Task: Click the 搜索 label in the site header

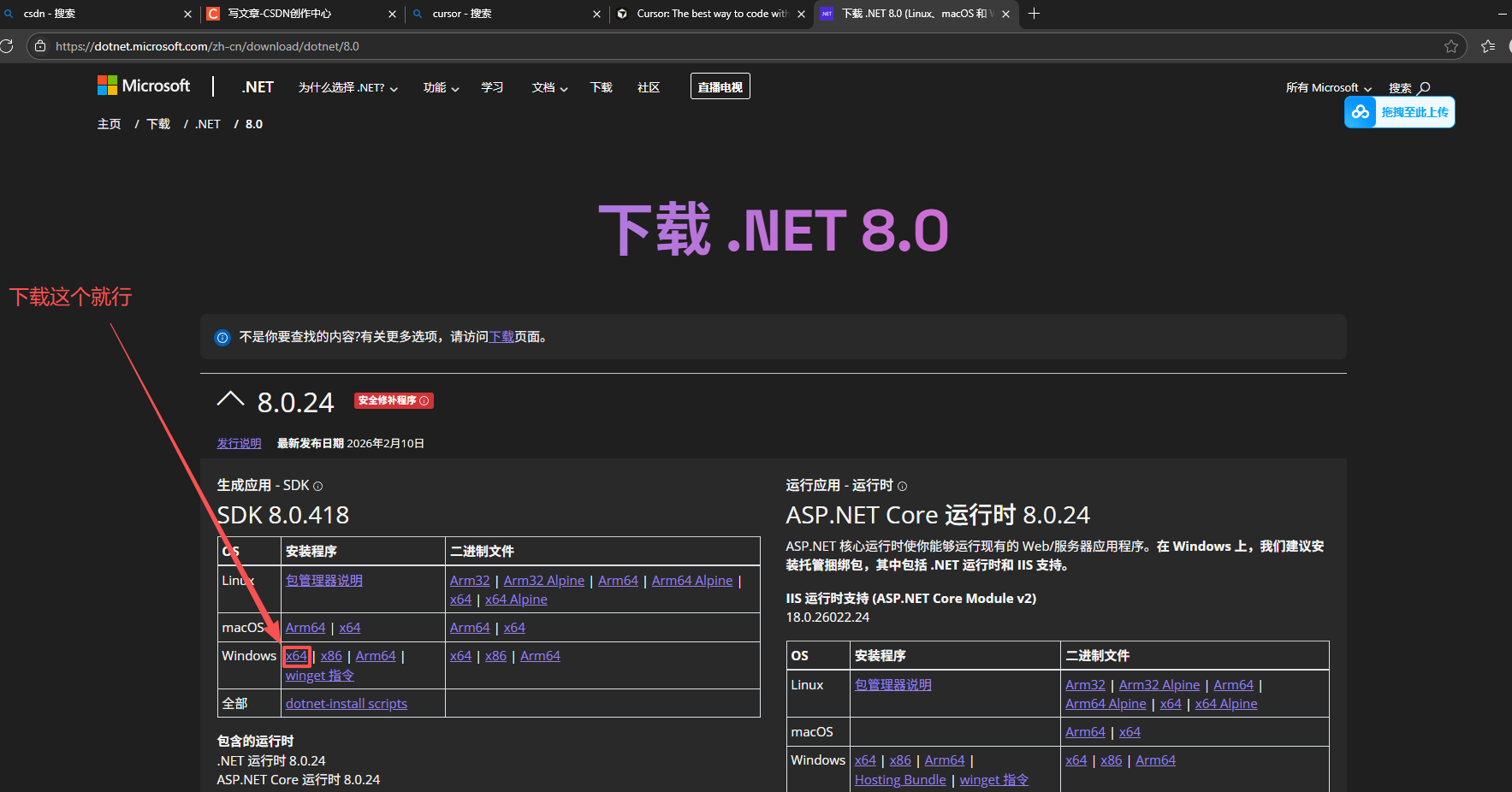Action: tap(1400, 88)
